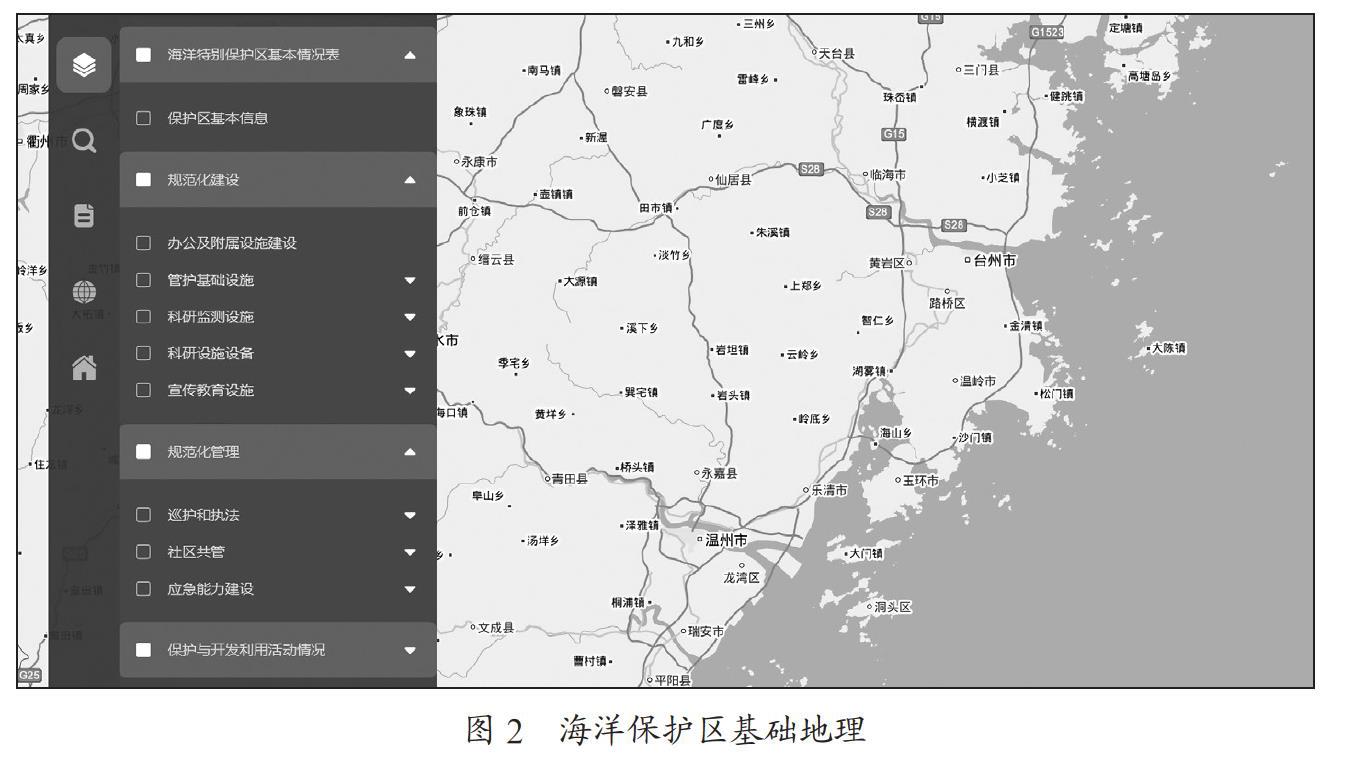Viewport: 1350px width, 763px height.
Task: Click 大门镇 label on the map
Action: (866, 552)
